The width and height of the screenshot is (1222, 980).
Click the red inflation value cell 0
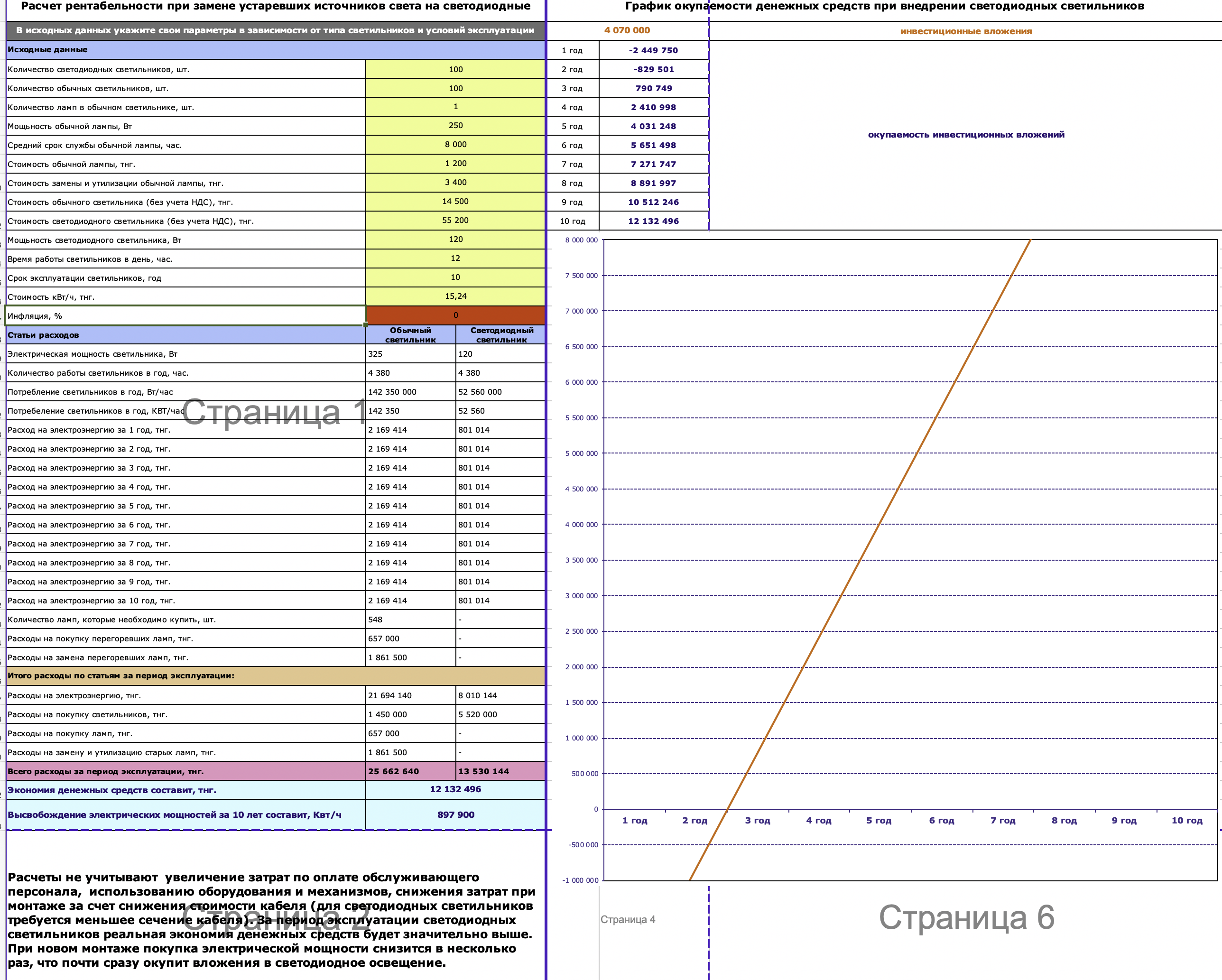455,316
